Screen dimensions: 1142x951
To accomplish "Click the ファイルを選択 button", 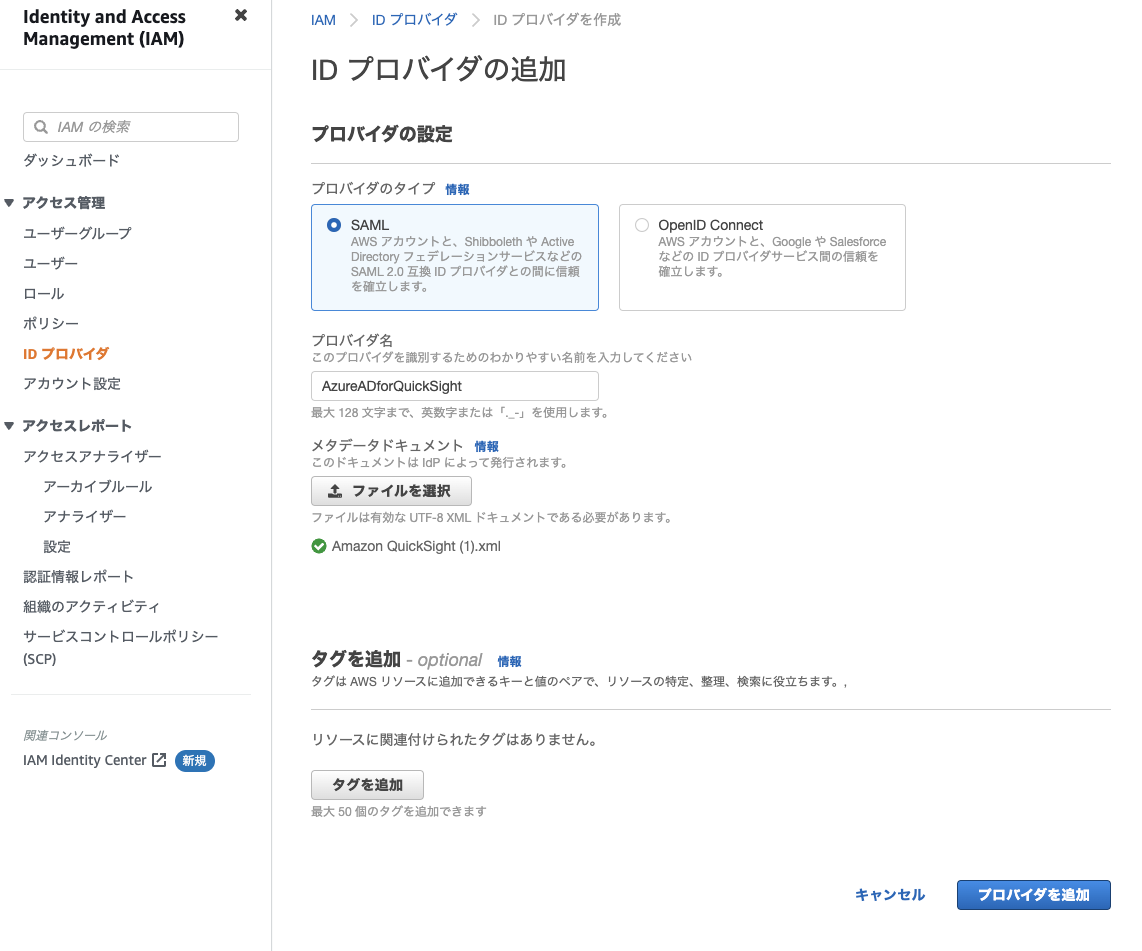I will point(391,491).
